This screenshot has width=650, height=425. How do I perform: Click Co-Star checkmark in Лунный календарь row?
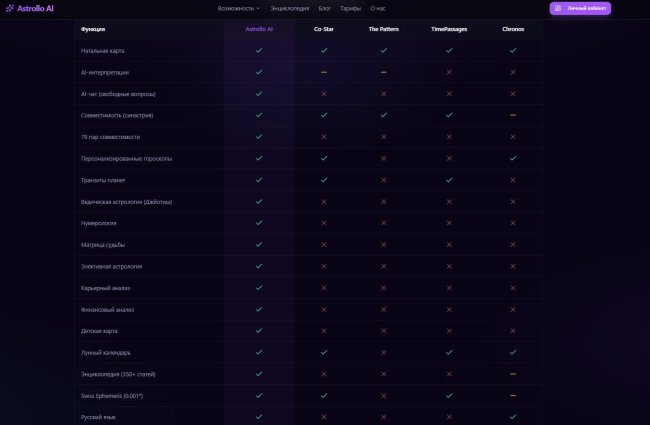click(324, 352)
